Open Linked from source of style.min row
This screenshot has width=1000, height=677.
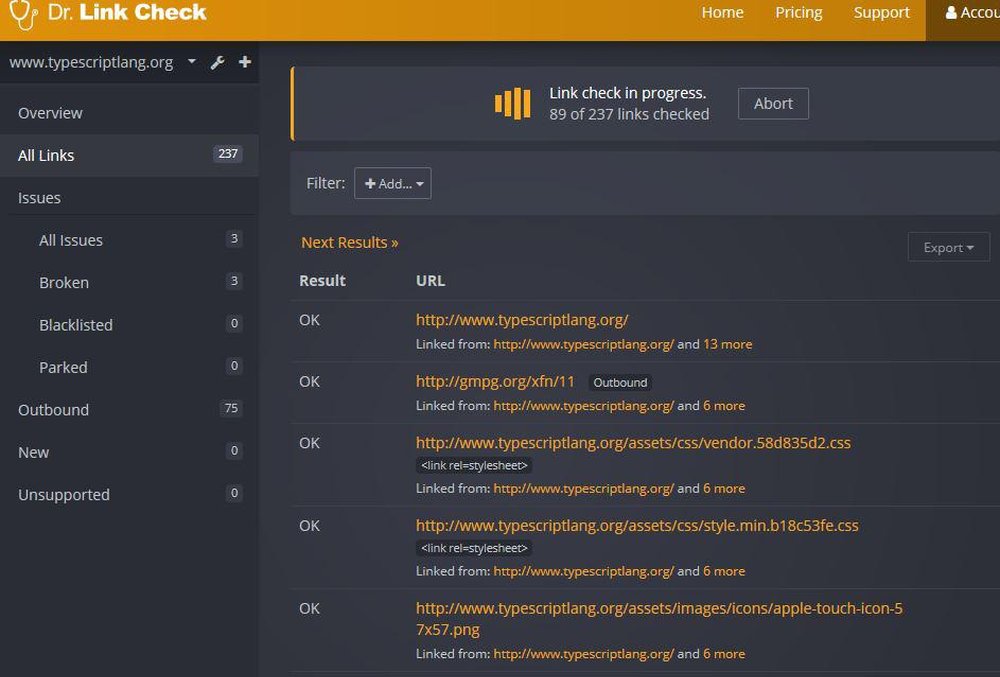click(x=584, y=571)
